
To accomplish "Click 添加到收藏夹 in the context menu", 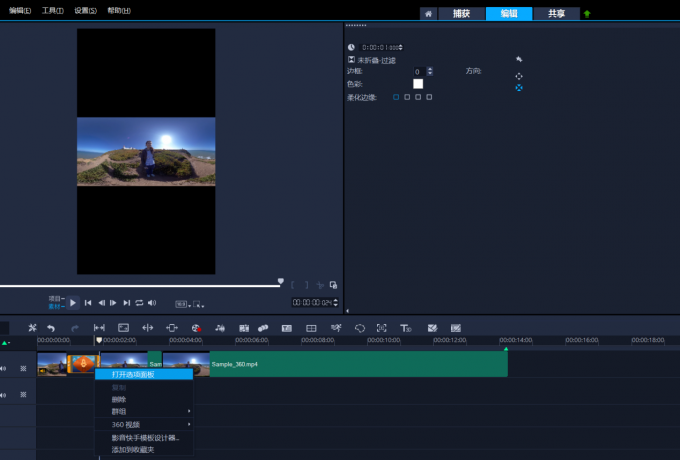I will [134, 449].
